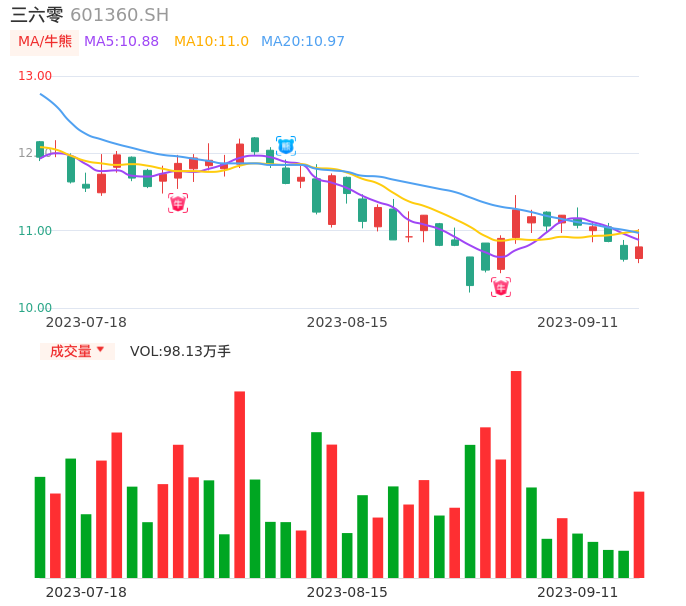Click the 2023-09-11 date under the volume chart
686x606 pixels.
pos(577,592)
